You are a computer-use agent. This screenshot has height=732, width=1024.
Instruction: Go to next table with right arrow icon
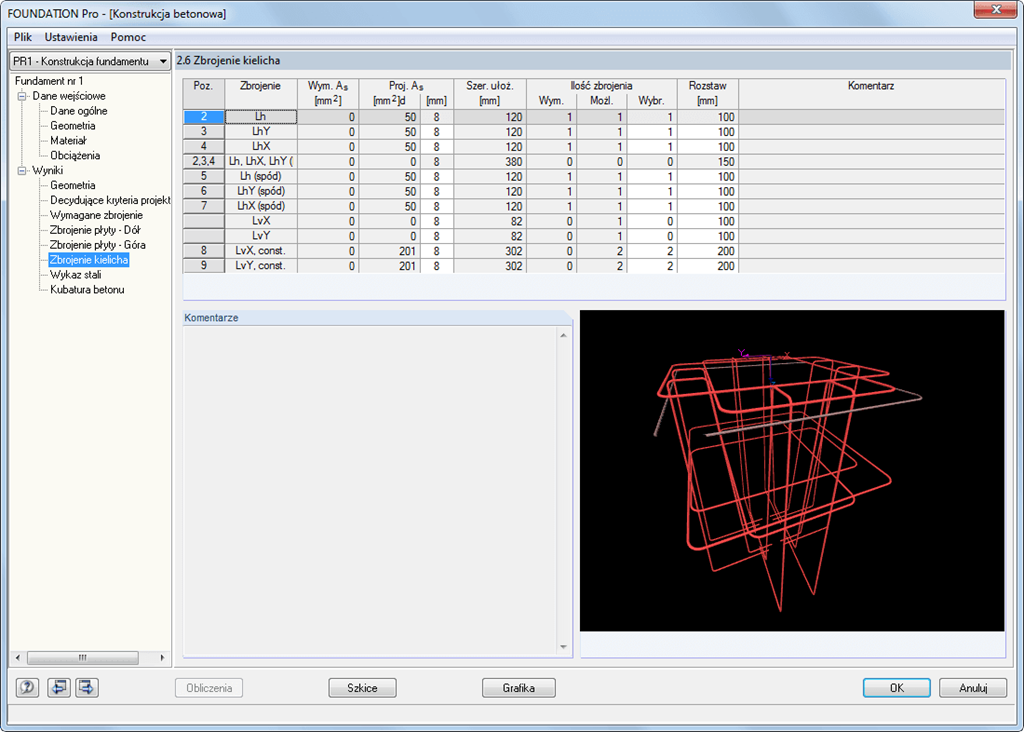tap(87, 688)
